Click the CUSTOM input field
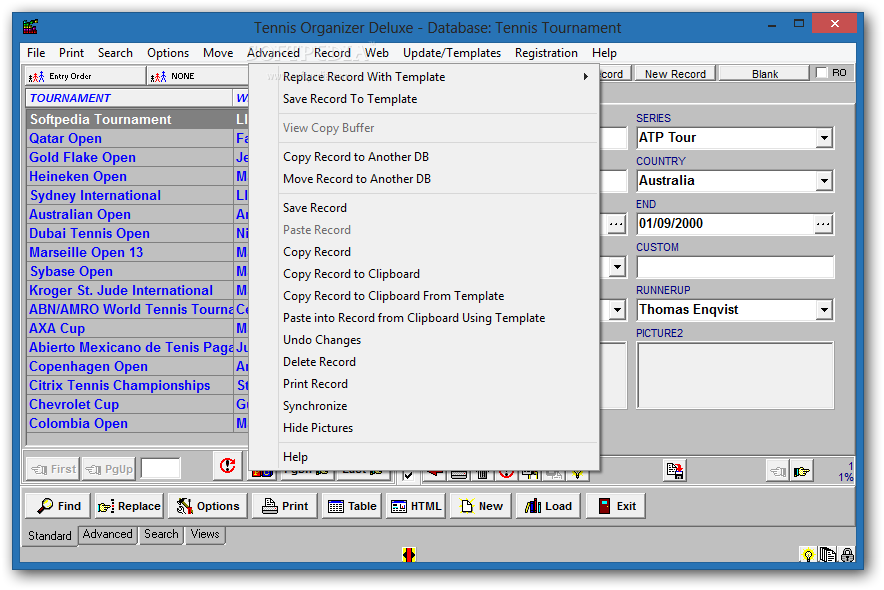 735,267
